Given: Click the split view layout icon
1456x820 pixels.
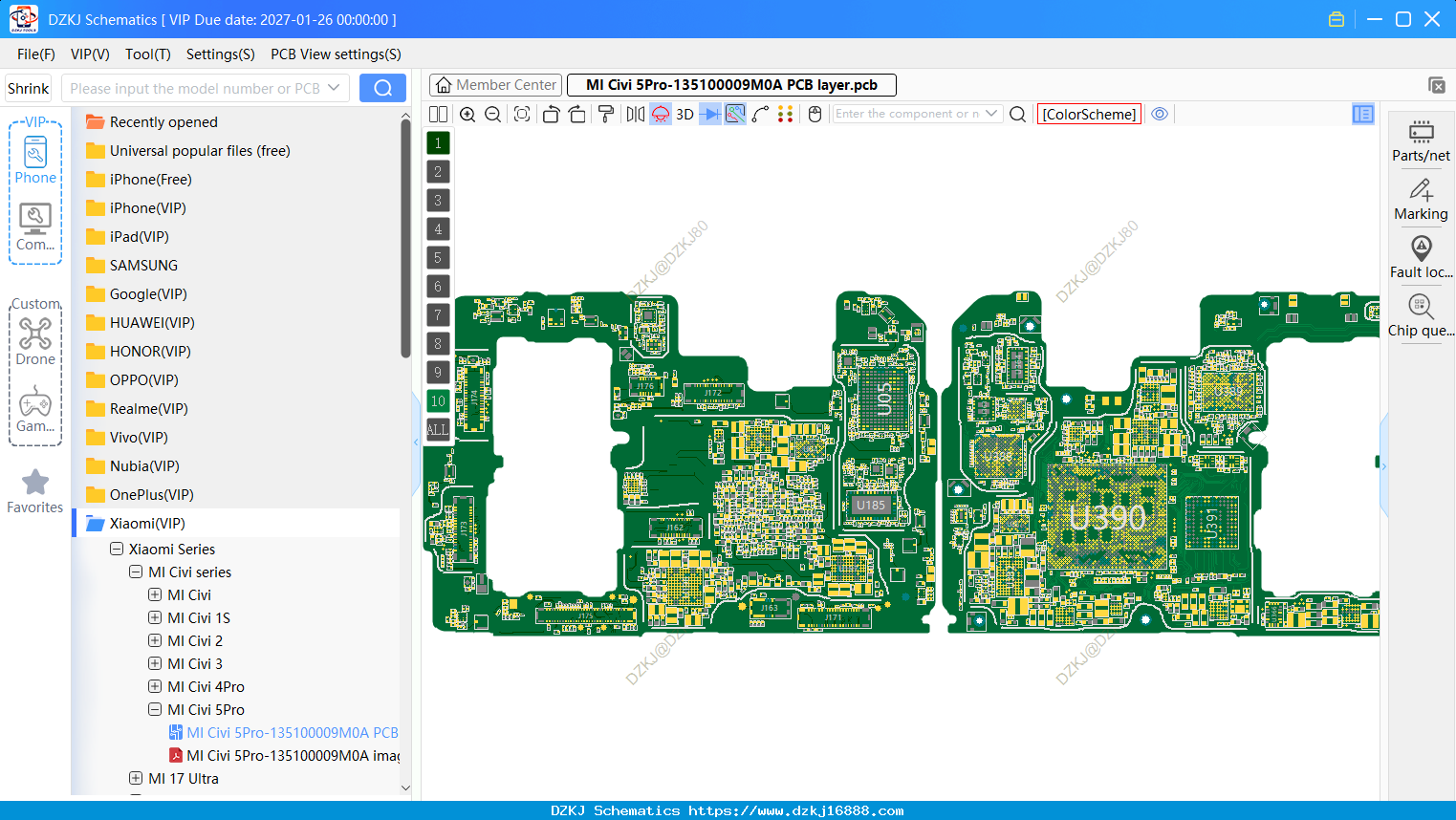Looking at the screenshot, I should pos(438,114).
